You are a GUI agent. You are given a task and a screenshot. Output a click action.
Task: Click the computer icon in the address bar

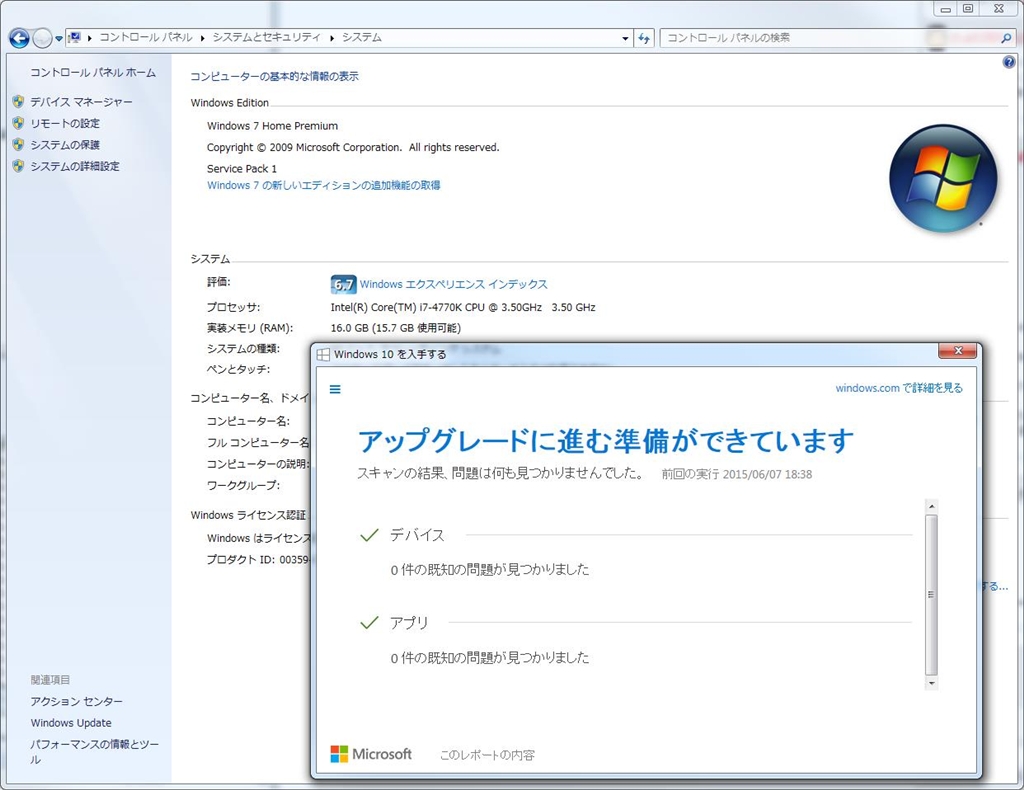[75, 38]
